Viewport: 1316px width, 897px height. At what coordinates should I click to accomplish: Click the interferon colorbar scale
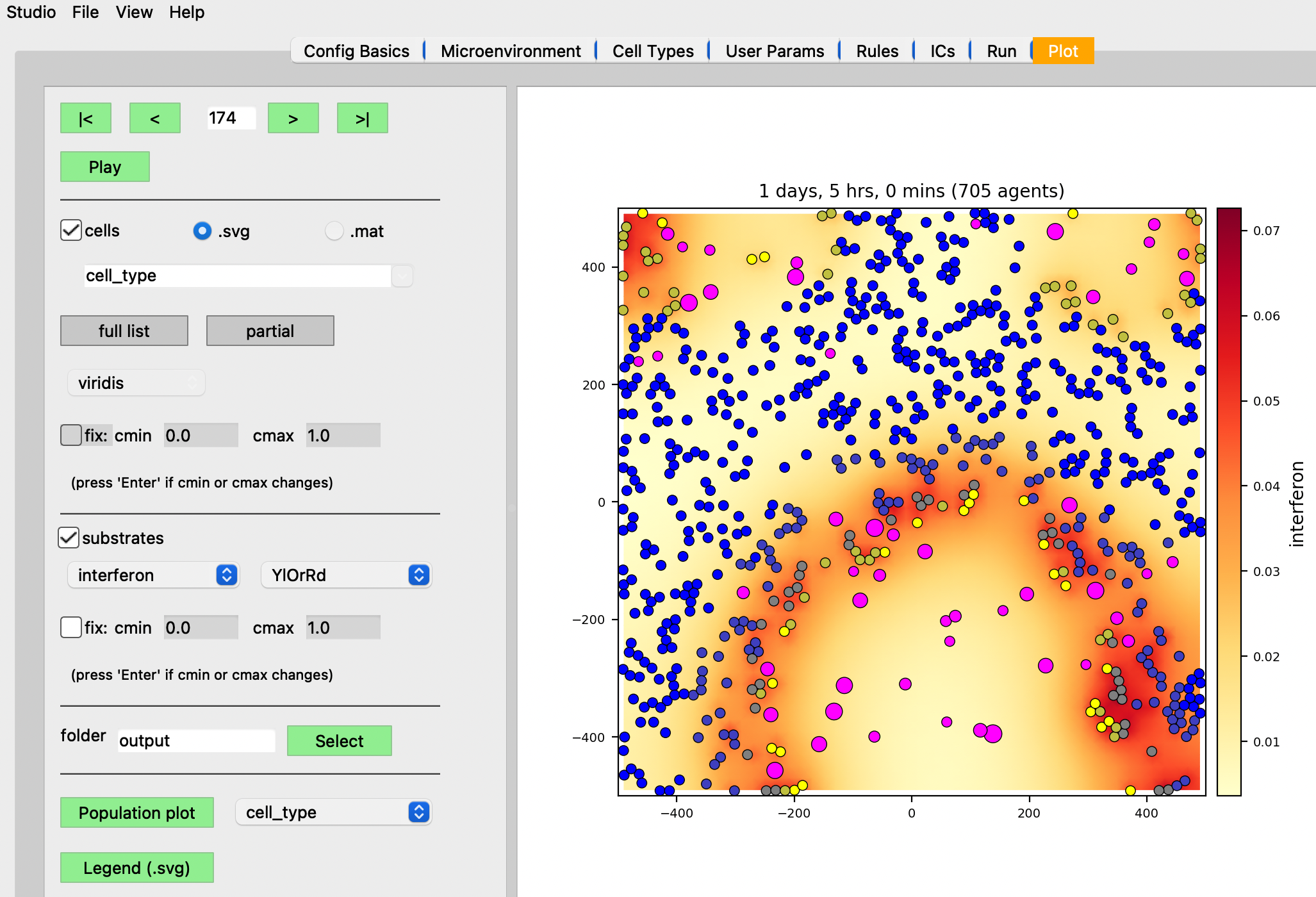(1229, 502)
